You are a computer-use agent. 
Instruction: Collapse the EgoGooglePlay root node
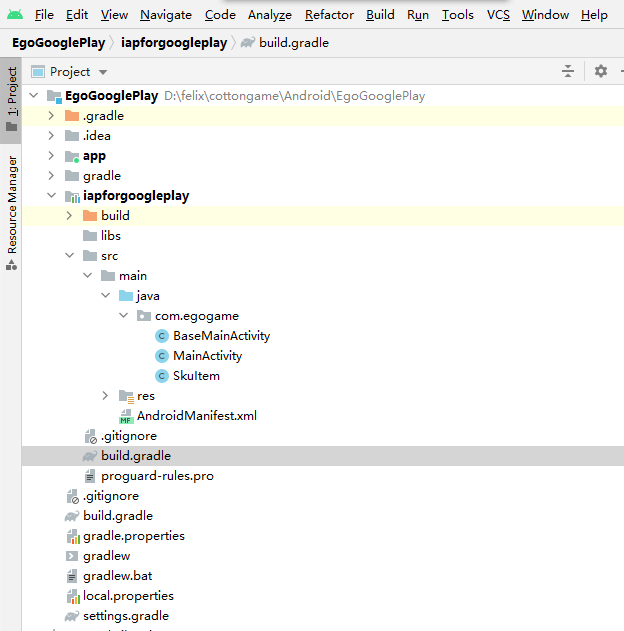[x=34, y=95]
